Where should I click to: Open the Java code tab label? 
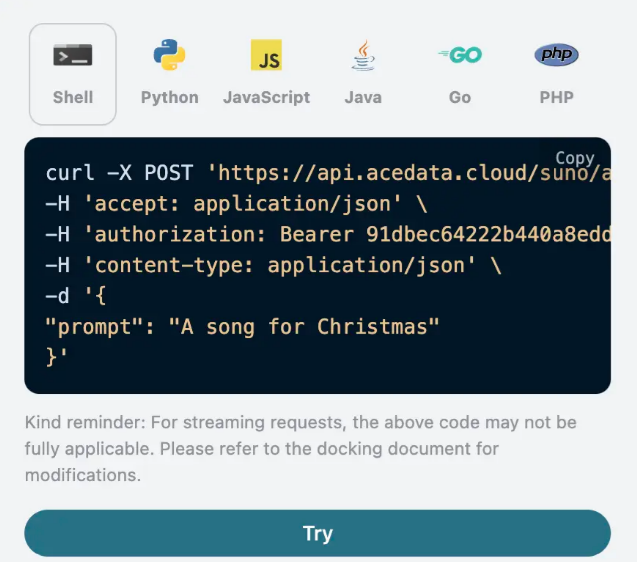[x=363, y=98]
